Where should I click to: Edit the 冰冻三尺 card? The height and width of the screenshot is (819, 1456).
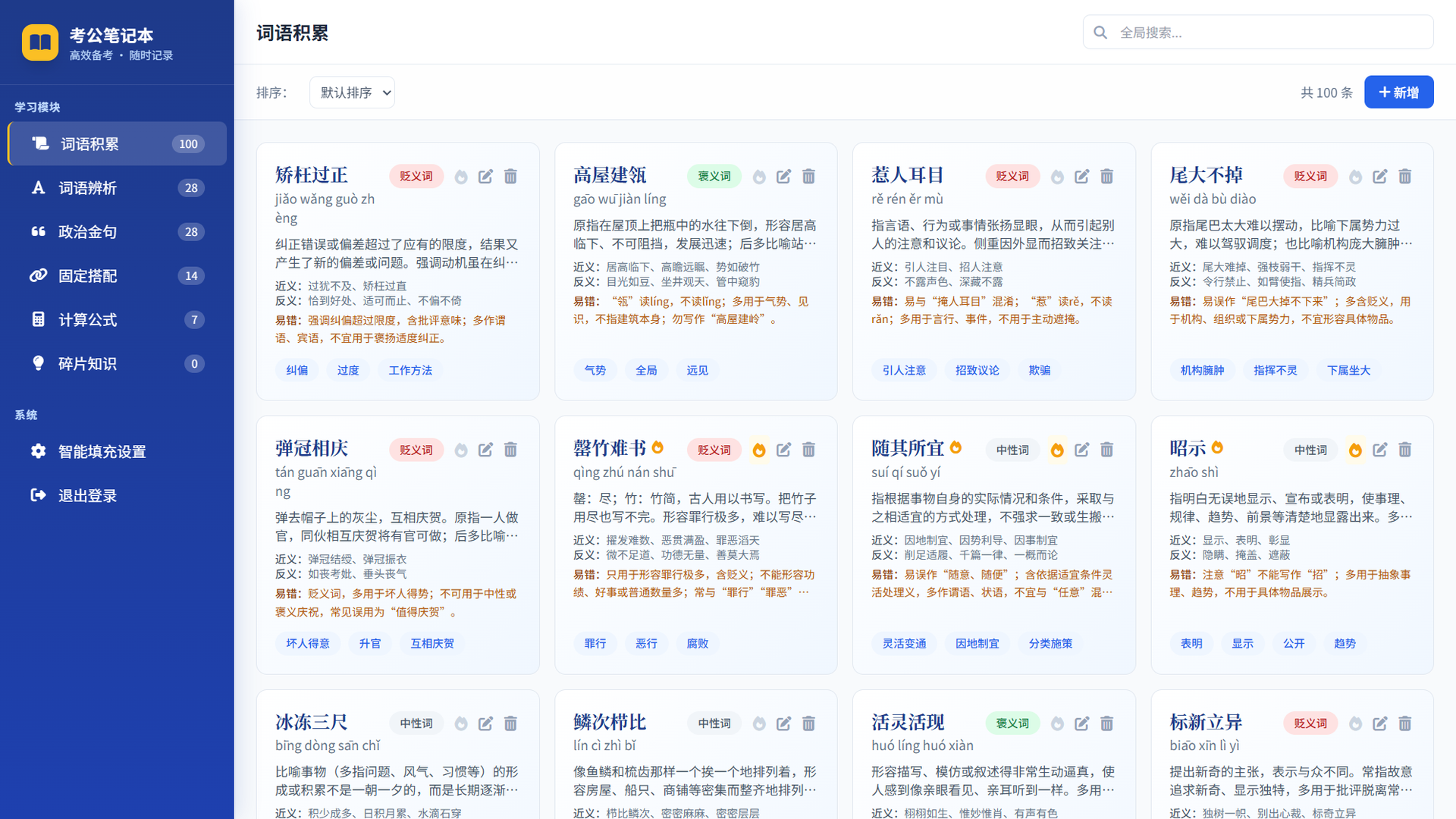pyautogui.click(x=485, y=723)
